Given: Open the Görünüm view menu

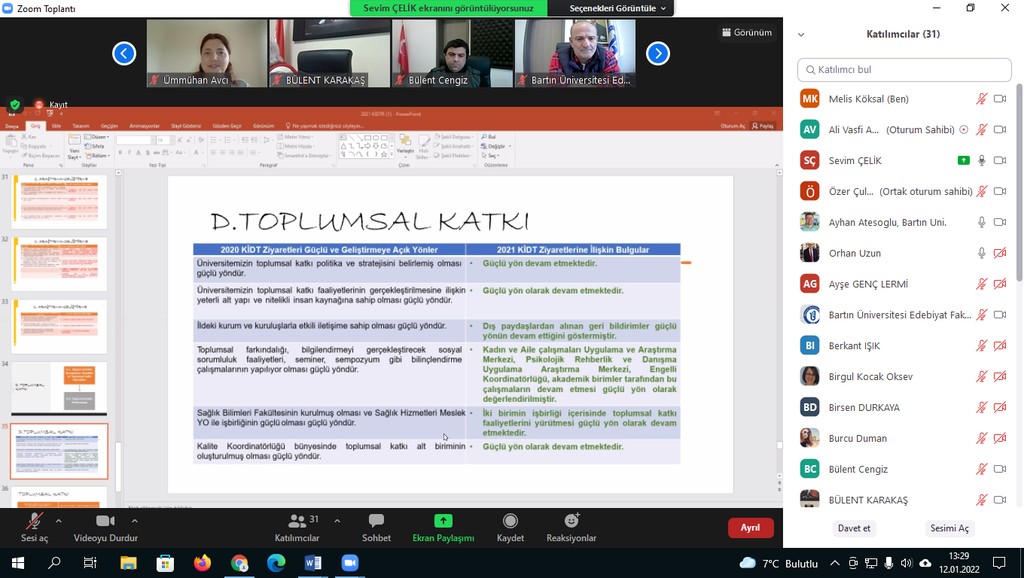Looking at the screenshot, I should click(746, 32).
